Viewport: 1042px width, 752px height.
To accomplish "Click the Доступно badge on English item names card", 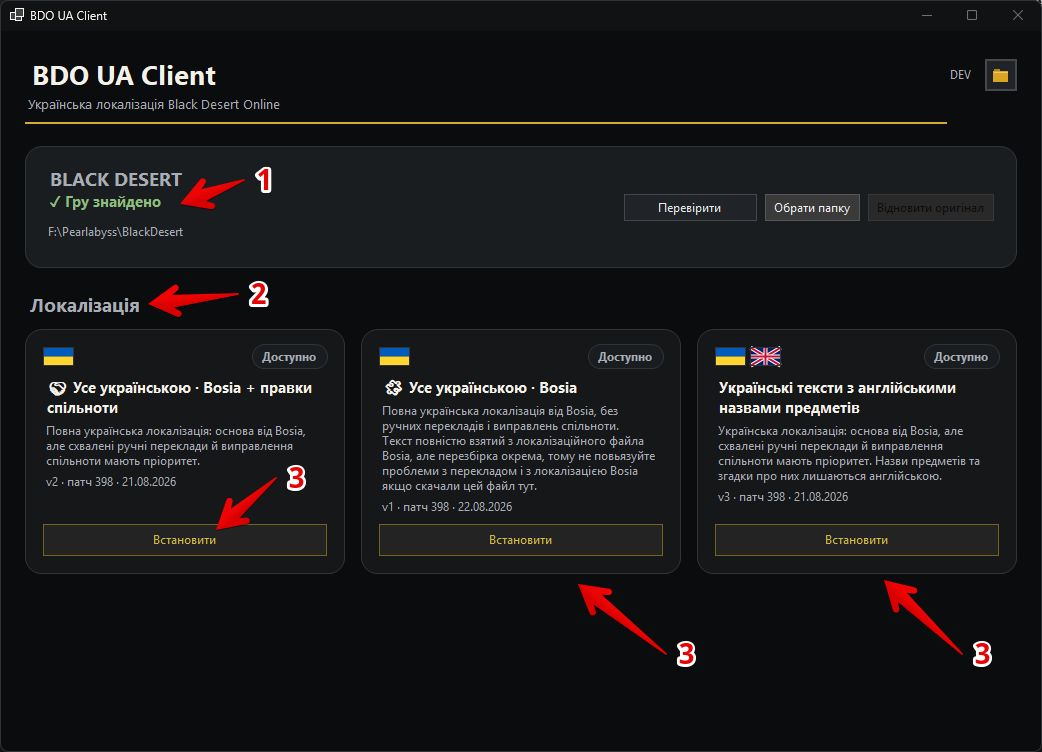I will pyautogui.click(x=961, y=357).
